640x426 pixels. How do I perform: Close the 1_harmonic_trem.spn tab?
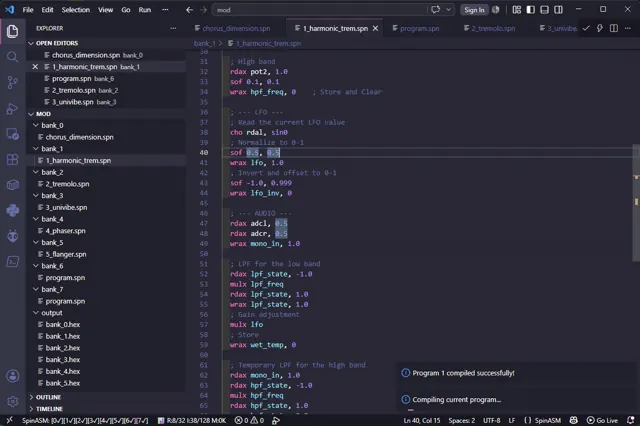pyautogui.click(x=375, y=28)
